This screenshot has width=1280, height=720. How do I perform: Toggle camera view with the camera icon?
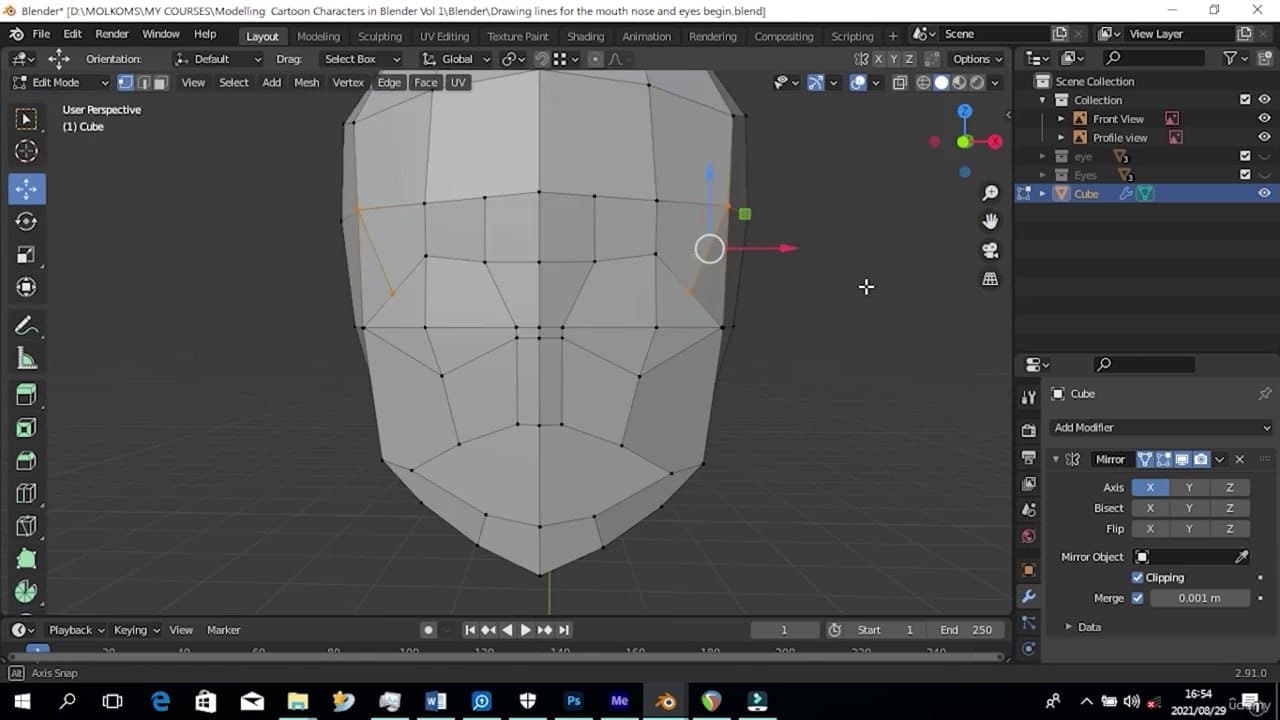point(990,250)
